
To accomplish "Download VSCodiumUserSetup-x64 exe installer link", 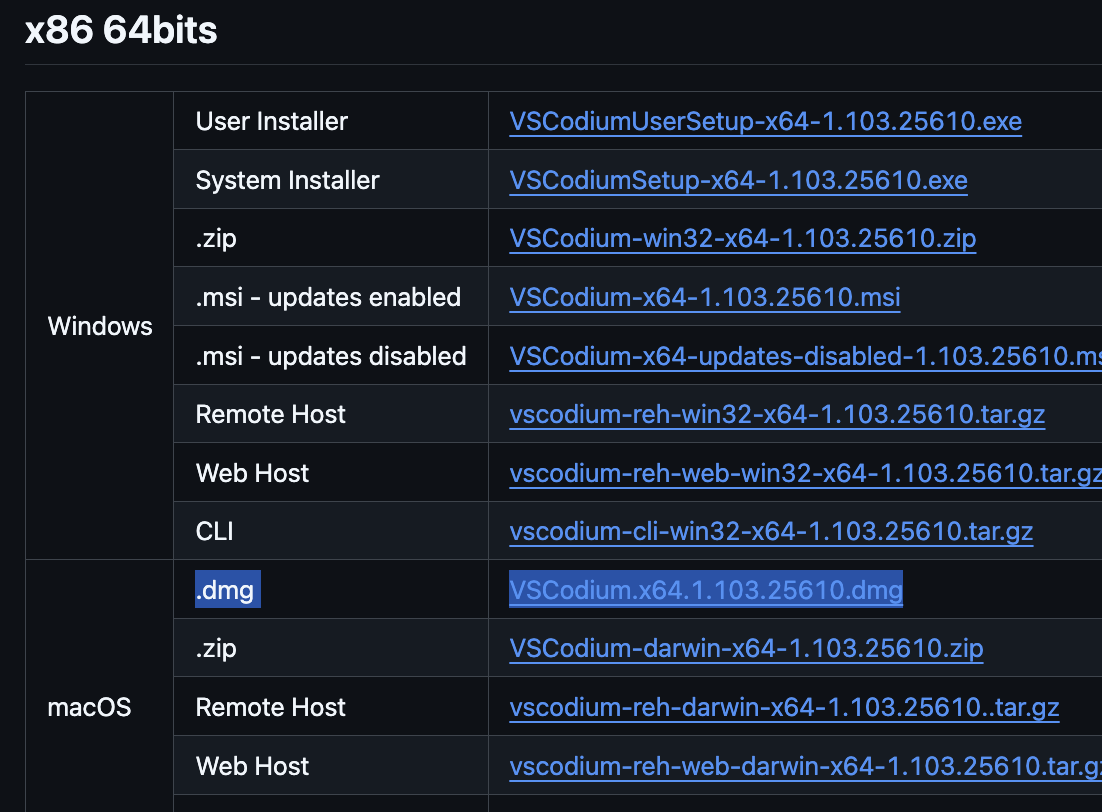I will tap(765, 121).
